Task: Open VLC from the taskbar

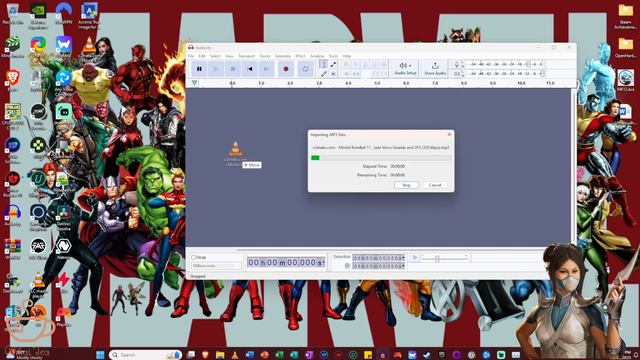Action: tap(234, 355)
